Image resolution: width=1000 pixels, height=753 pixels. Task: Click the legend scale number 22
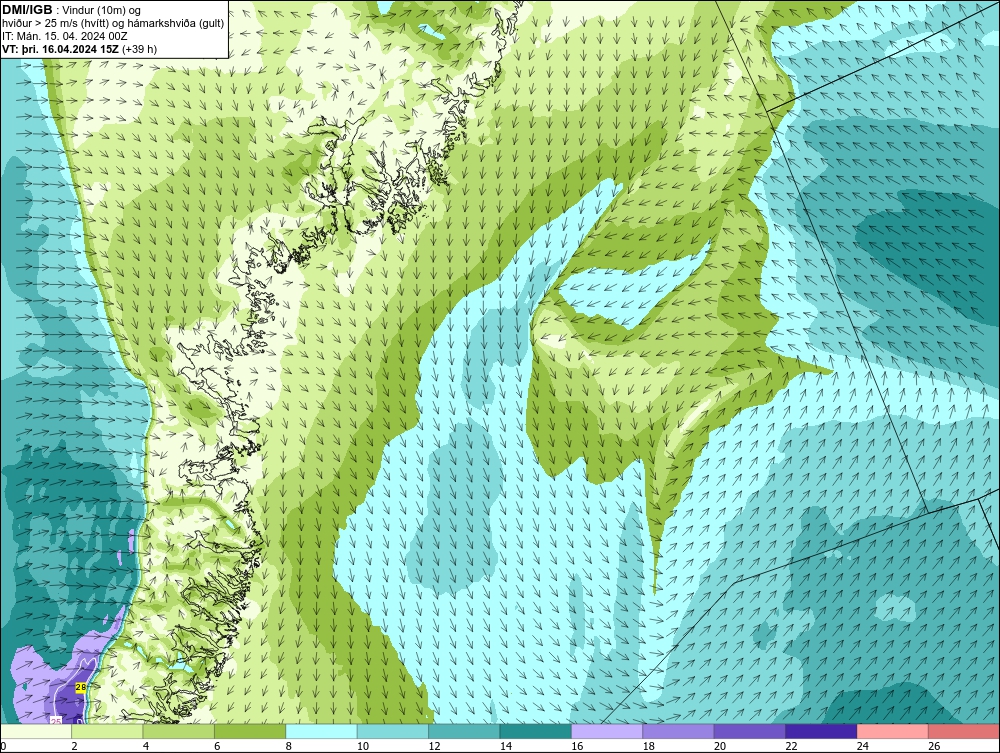click(x=791, y=746)
